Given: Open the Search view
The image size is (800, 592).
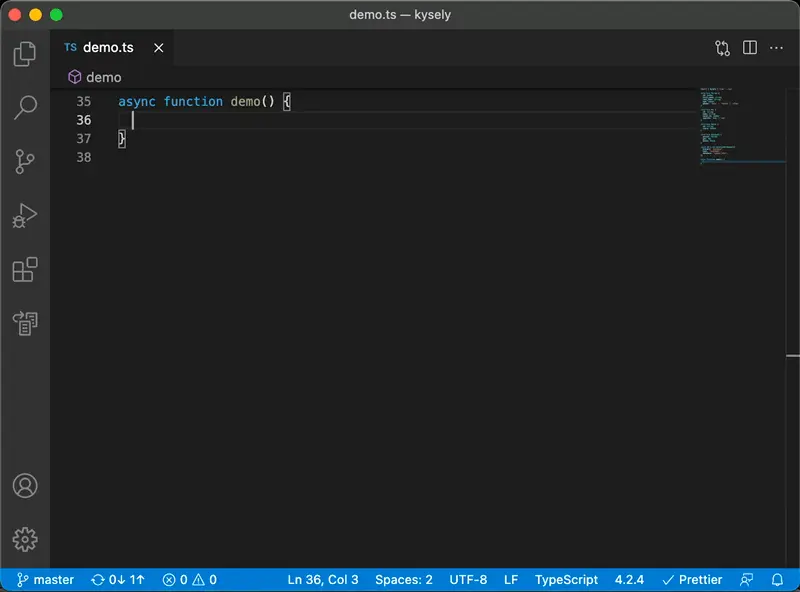Looking at the screenshot, I should [24, 108].
